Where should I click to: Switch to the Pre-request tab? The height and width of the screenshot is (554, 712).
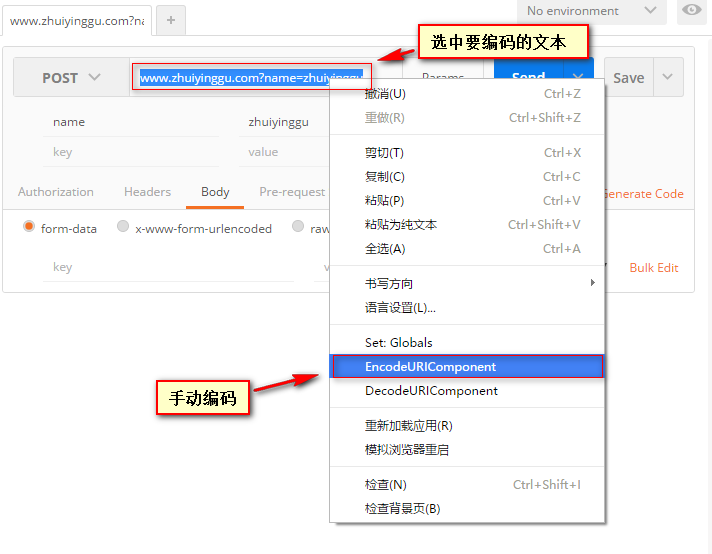coord(292,192)
